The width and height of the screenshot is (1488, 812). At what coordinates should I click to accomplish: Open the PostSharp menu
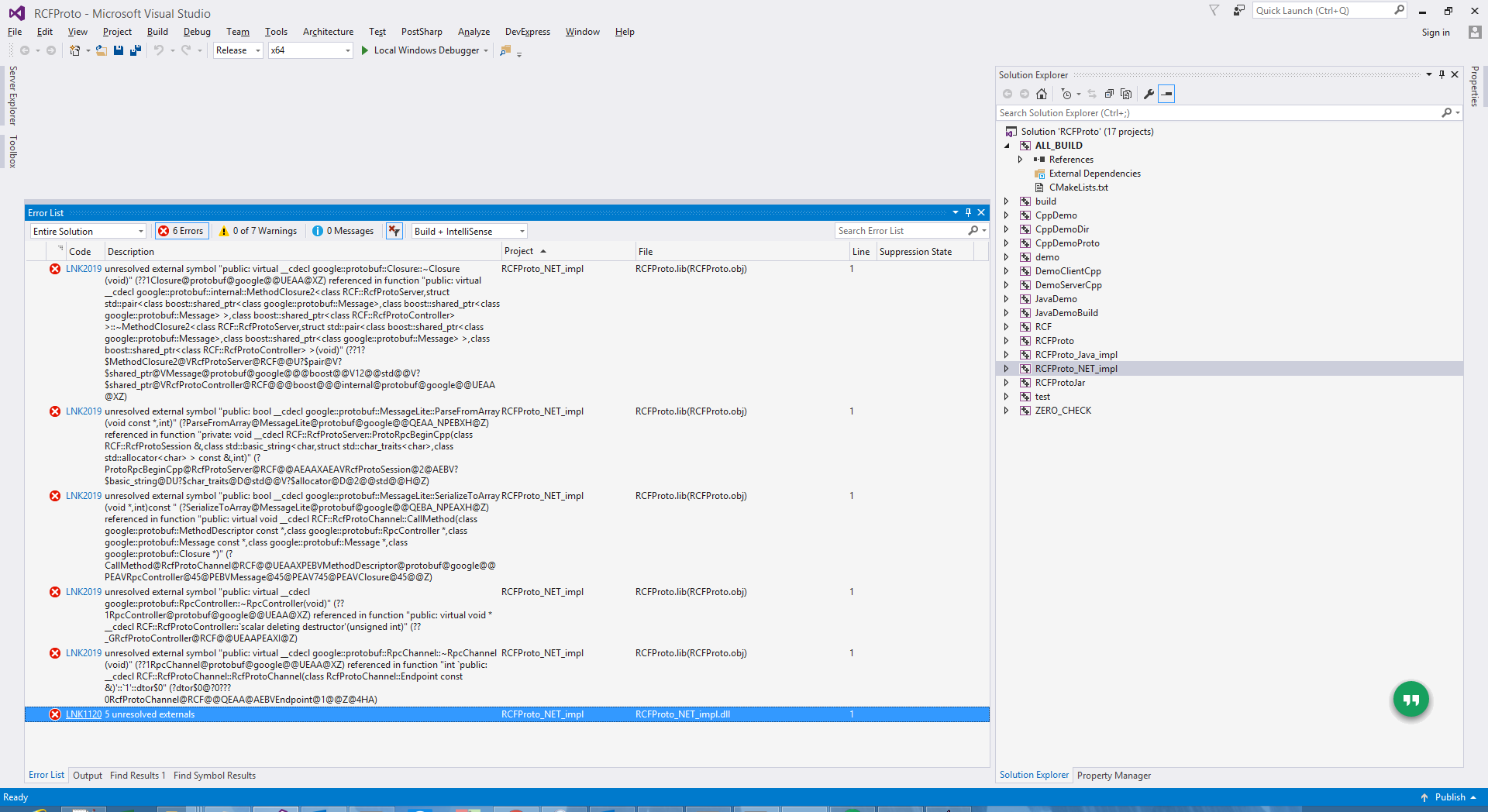pyautogui.click(x=422, y=32)
